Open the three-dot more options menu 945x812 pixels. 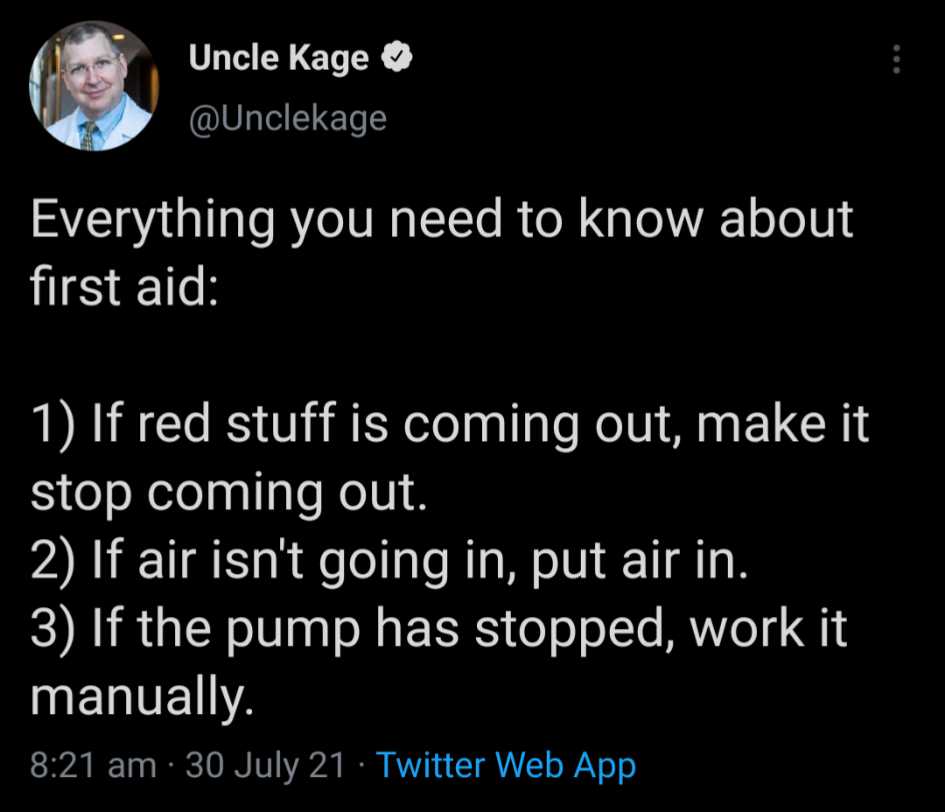tap(896, 59)
